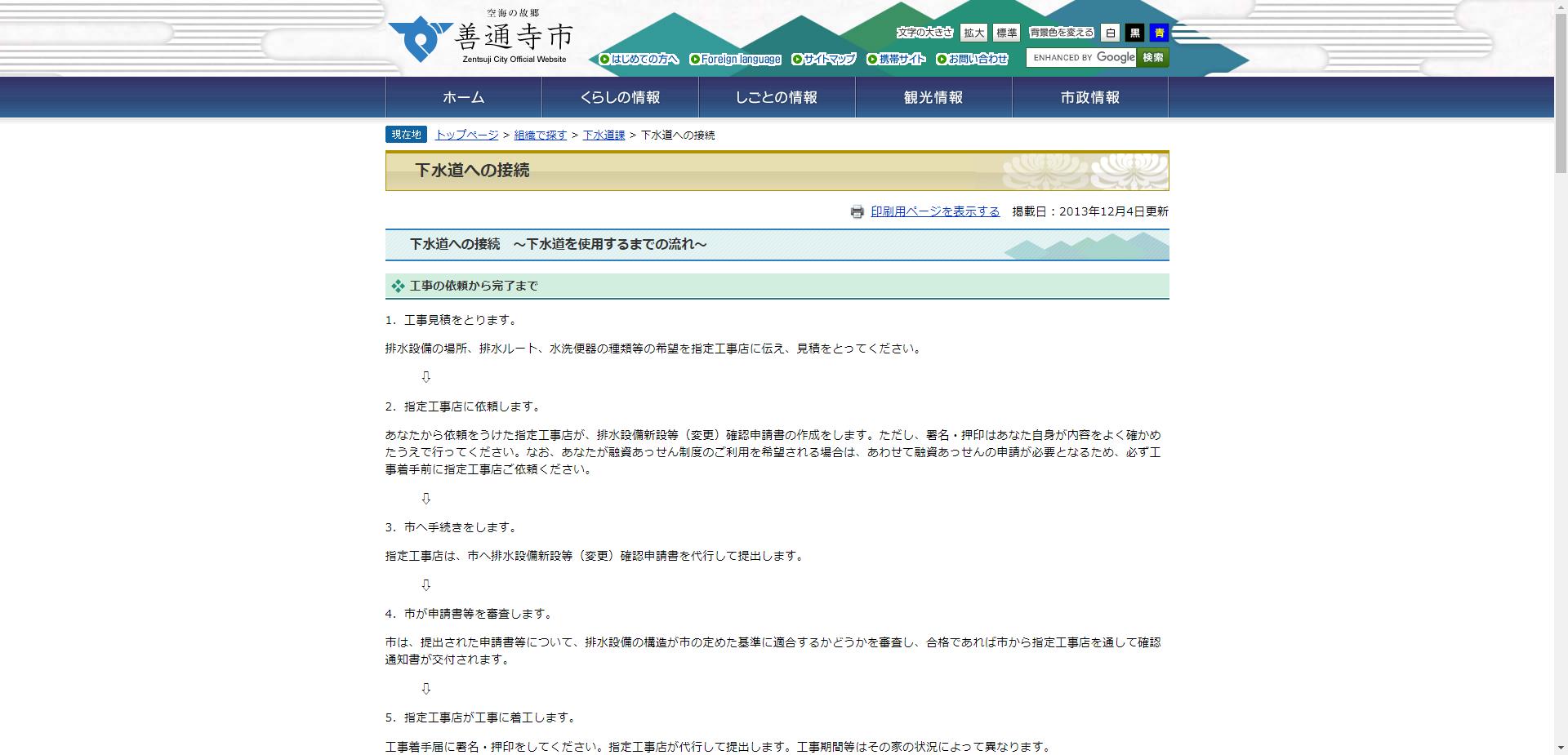1568x755 pixels.
Task: Click the 検索 search button next to Google box
Action: (1151, 57)
